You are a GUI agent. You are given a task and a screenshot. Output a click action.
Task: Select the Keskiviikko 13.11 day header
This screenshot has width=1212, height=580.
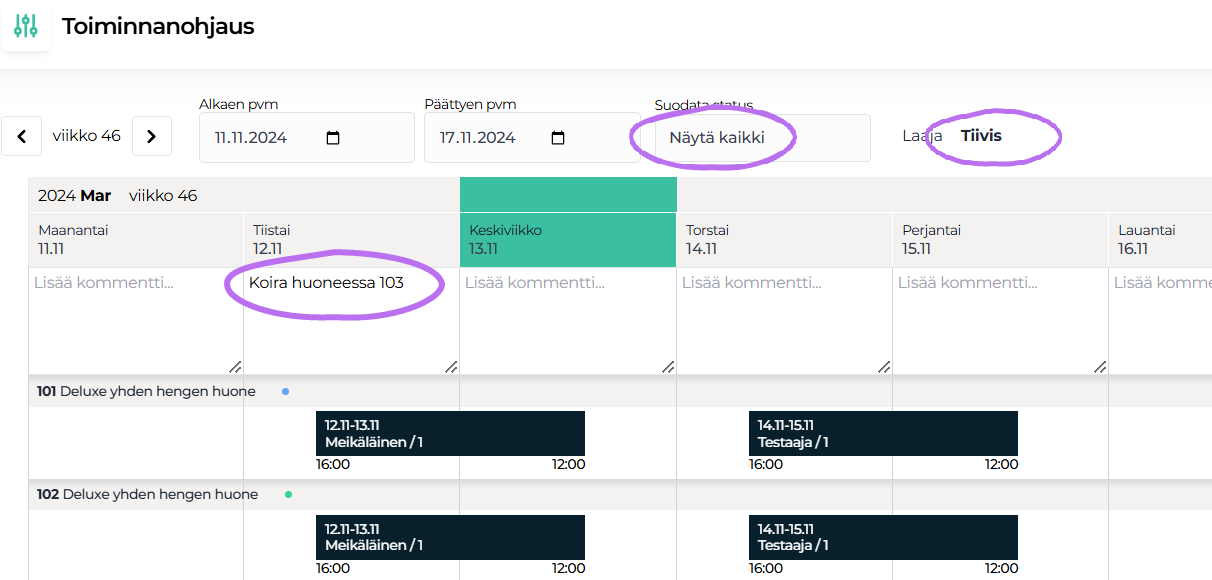[567, 239]
